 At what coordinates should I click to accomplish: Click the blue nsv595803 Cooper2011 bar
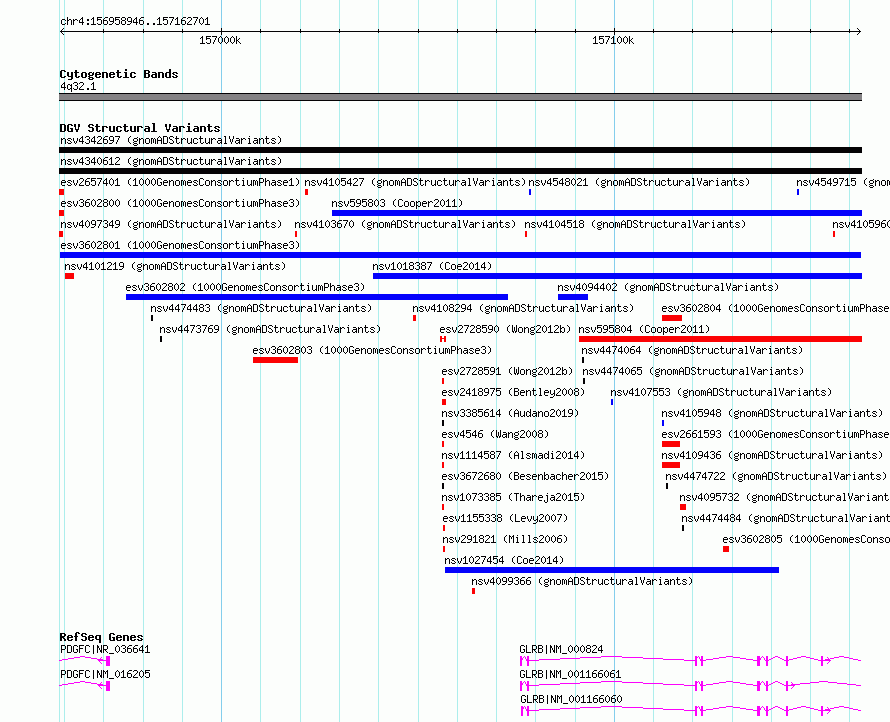597,213
